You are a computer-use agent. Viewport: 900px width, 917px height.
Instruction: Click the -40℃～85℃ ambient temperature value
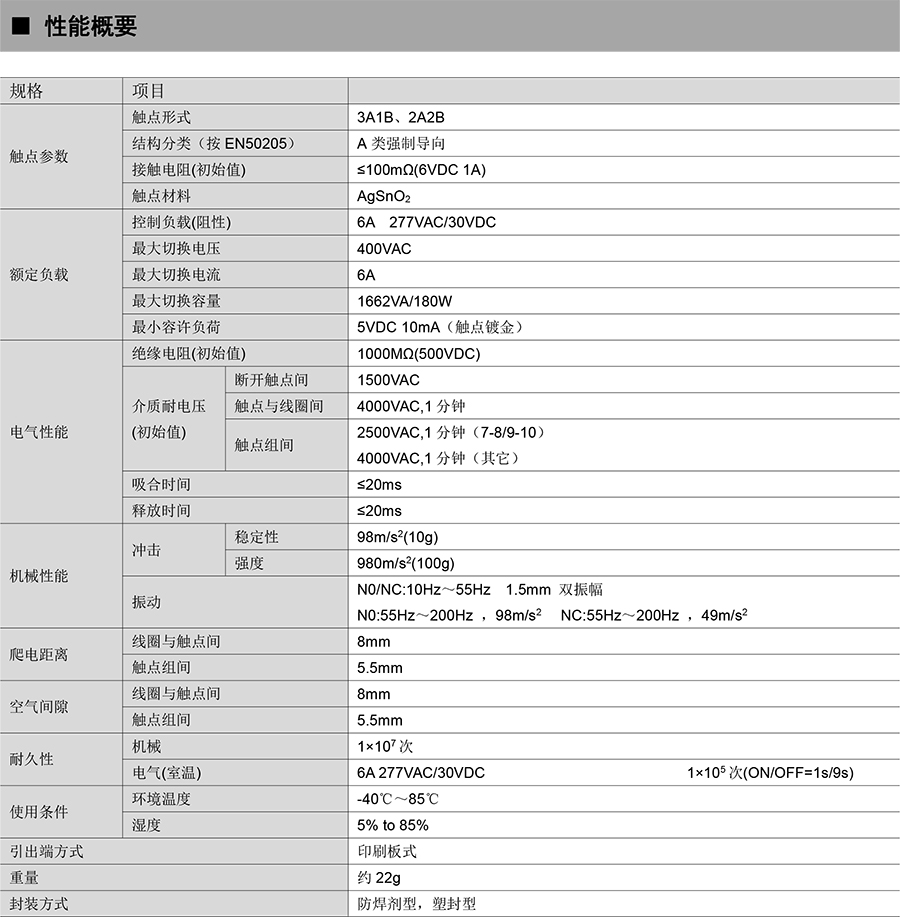pyautogui.click(x=398, y=799)
